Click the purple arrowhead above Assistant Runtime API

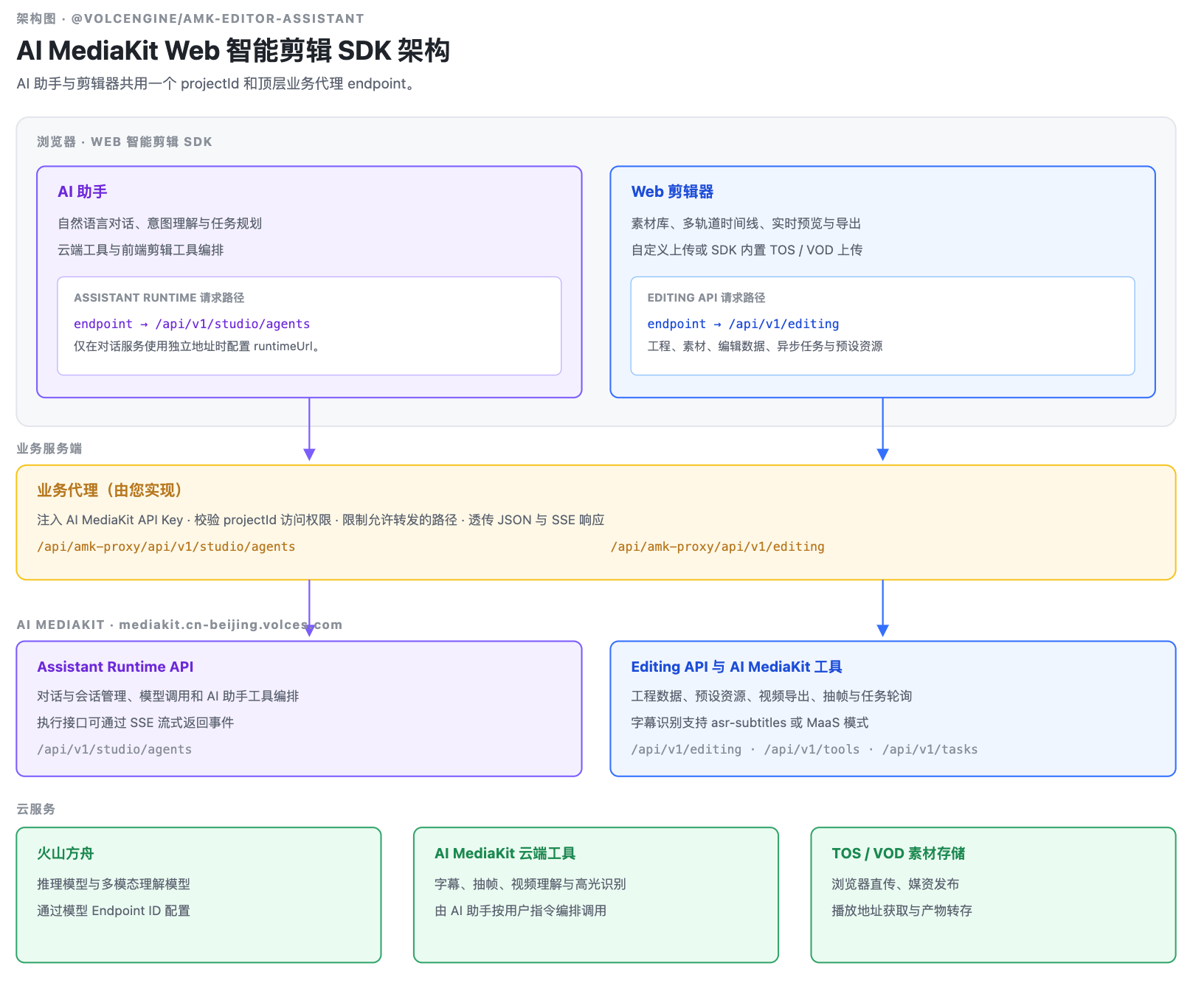pyautogui.click(x=309, y=630)
